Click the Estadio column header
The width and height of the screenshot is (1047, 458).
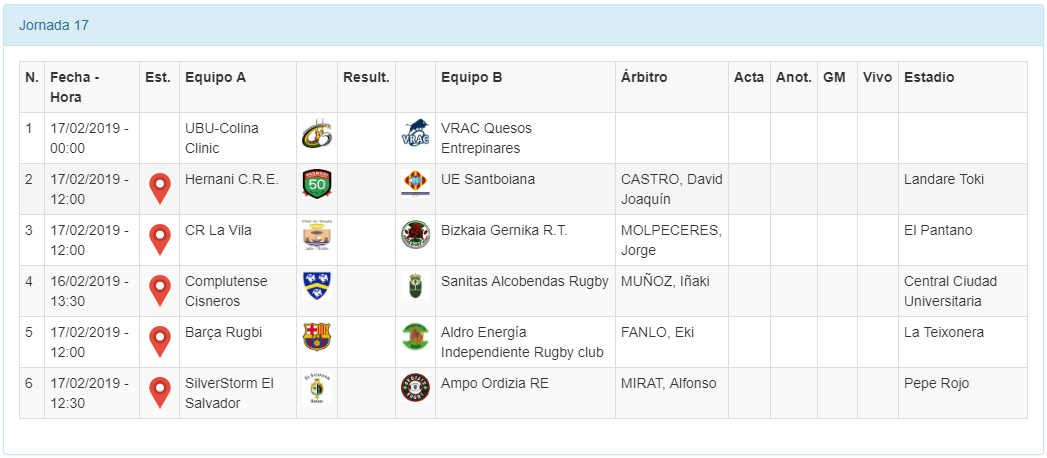point(929,77)
